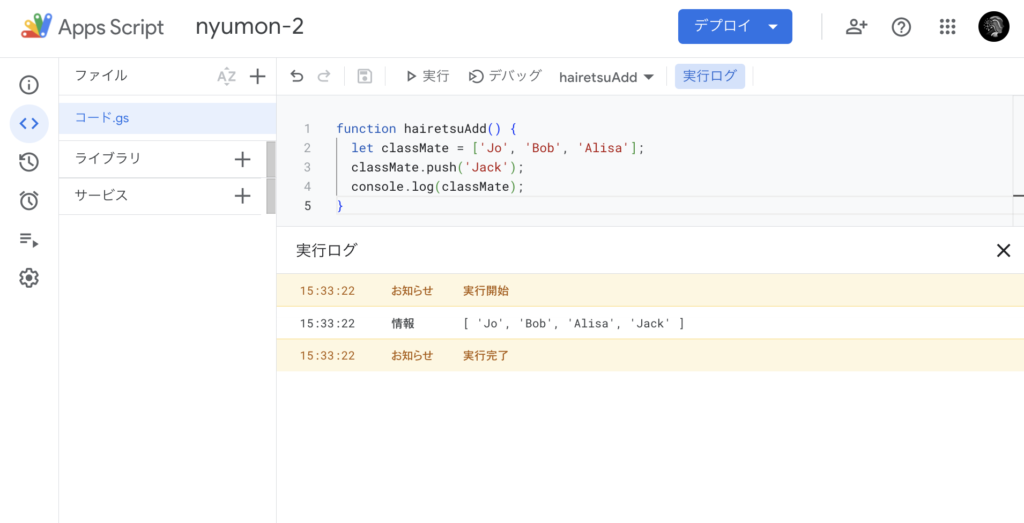Run the script with 実行 button
The width and height of the screenshot is (1024, 523).
pyautogui.click(x=426, y=76)
